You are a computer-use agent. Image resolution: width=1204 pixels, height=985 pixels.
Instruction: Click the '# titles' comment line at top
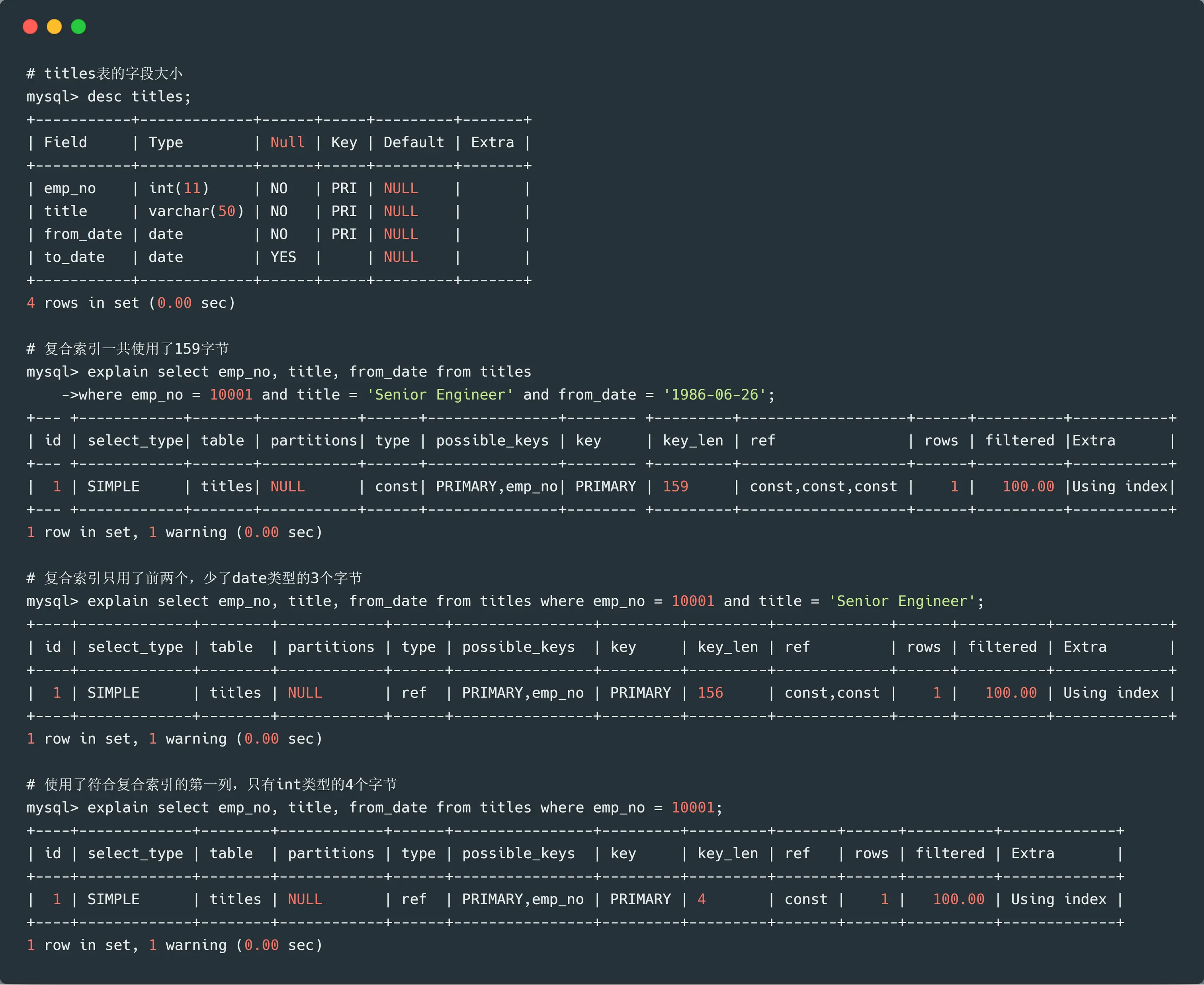pos(104,74)
